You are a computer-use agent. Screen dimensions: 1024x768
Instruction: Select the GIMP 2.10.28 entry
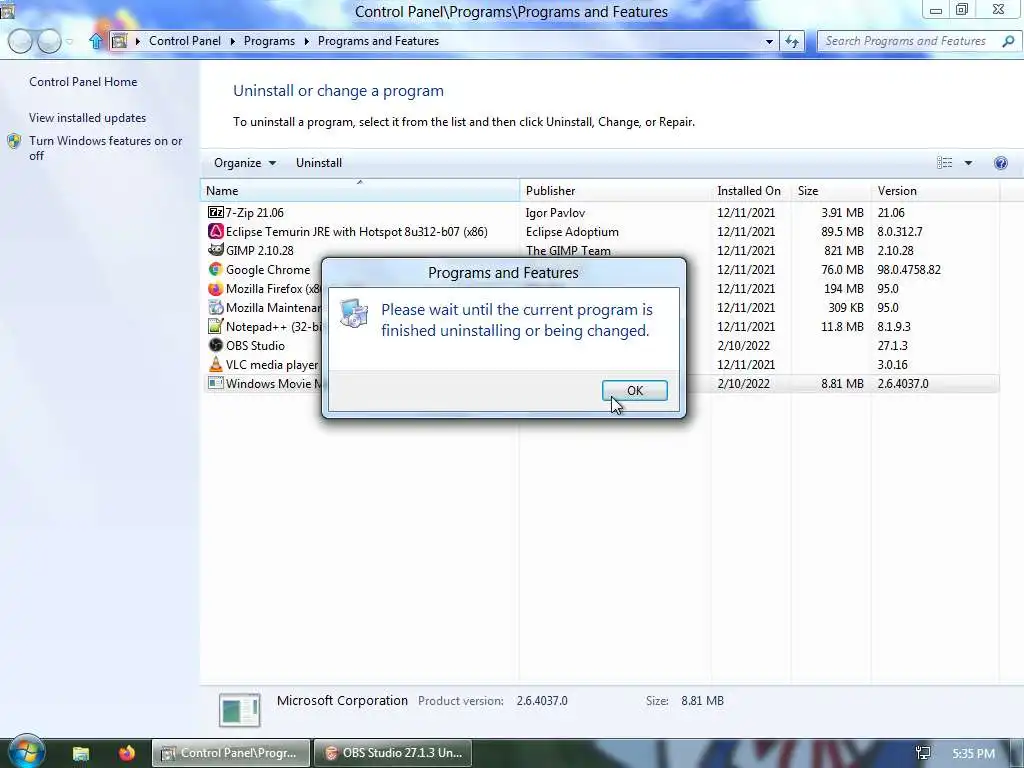(x=259, y=250)
